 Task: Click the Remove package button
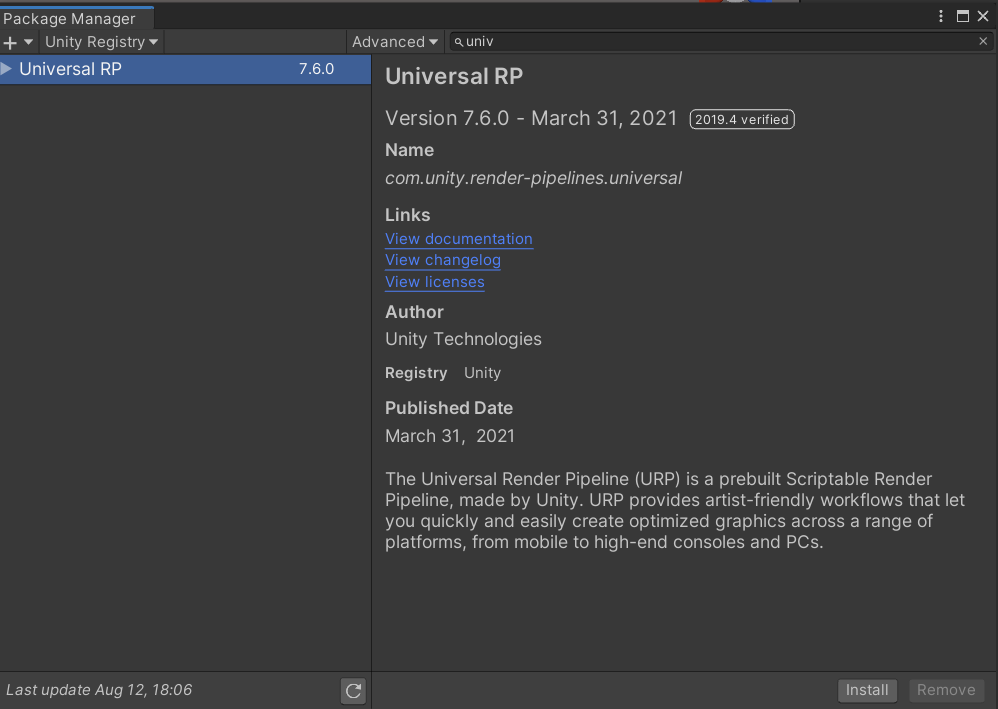(945, 690)
